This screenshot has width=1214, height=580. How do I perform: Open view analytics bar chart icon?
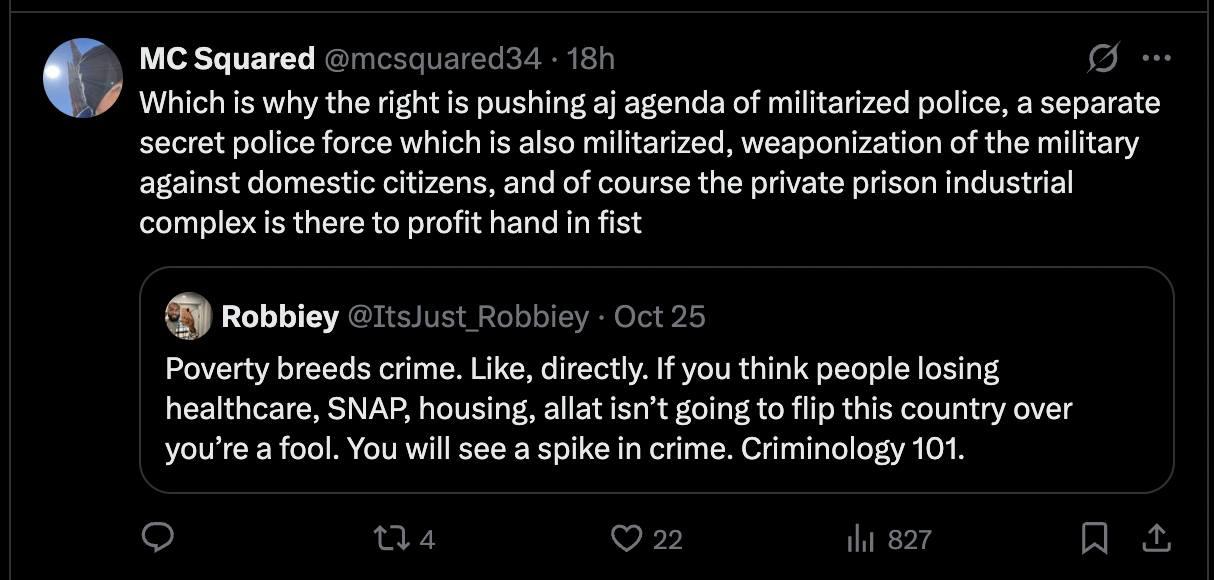coord(861,540)
